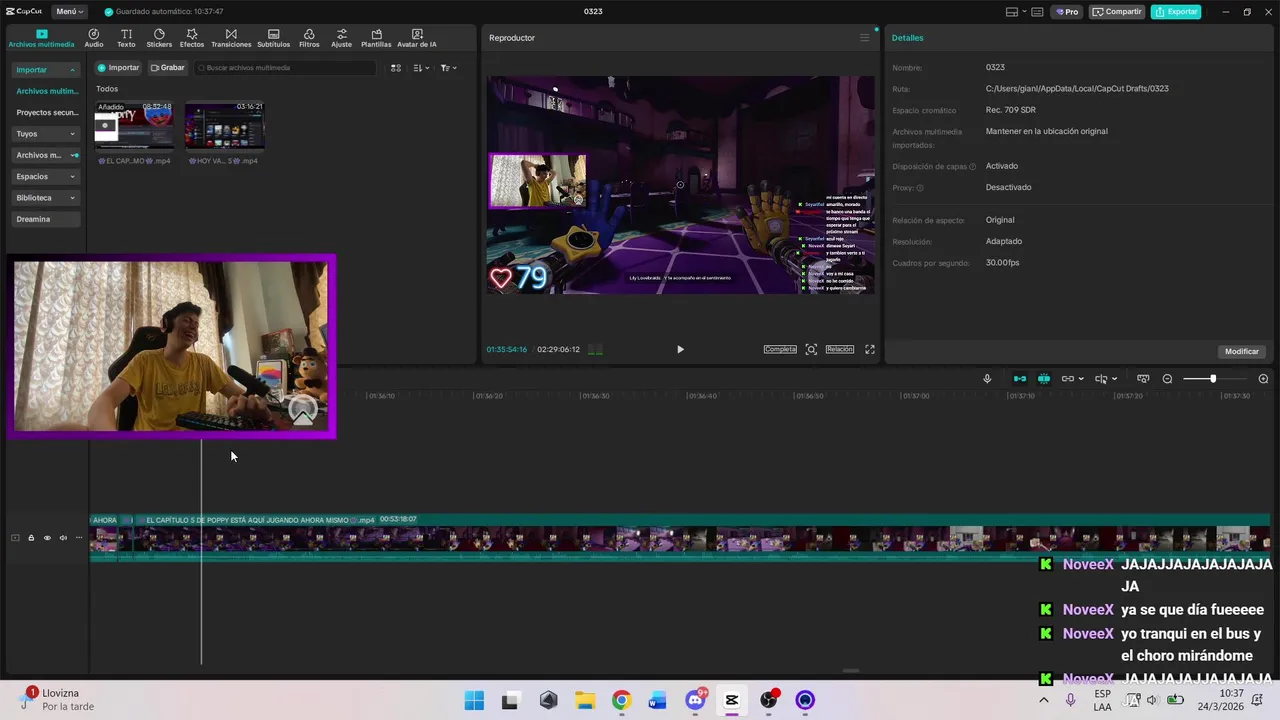The height and width of the screenshot is (720, 1280).
Task: Switch media view to grid layout
Action: [396, 68]
